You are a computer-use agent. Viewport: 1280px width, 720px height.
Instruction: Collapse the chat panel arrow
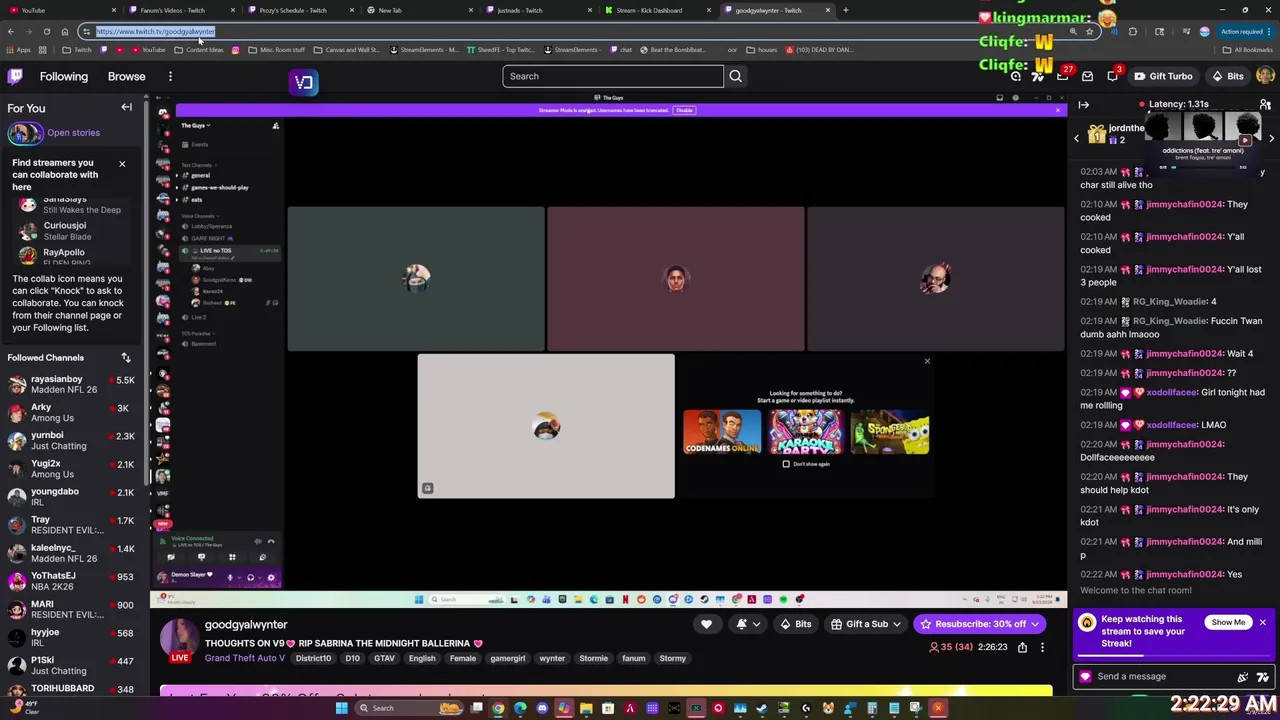point(1084,104)
